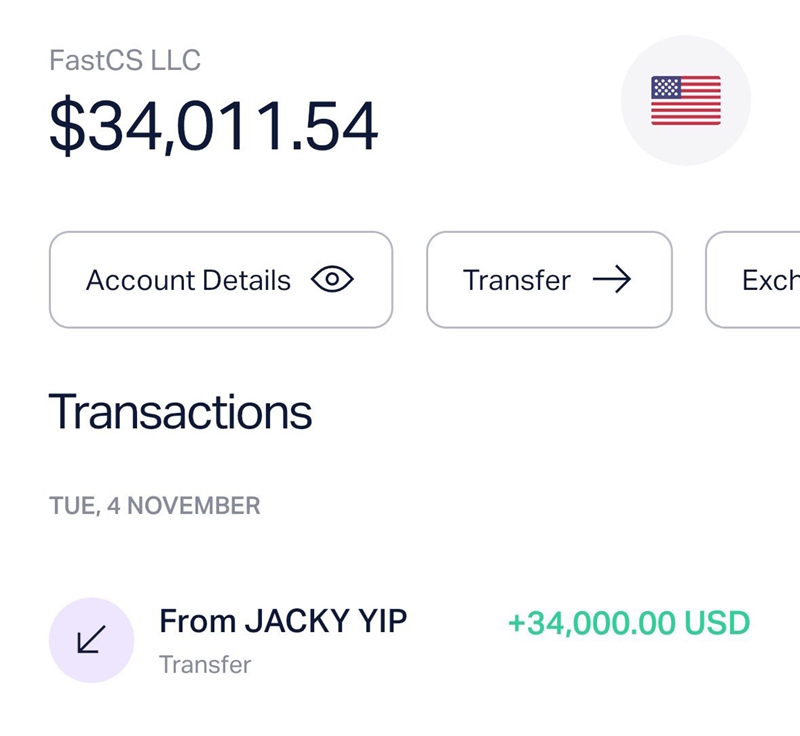This screenshot has height=736, width=800.
Task: Select the FastCS LLC account name
Action: [125, 60]
